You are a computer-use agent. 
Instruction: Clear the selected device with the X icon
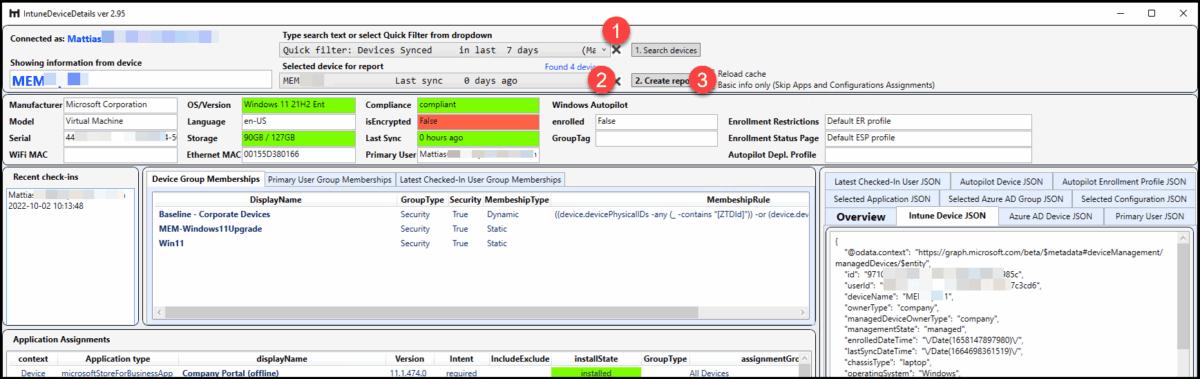pos(616,81)
